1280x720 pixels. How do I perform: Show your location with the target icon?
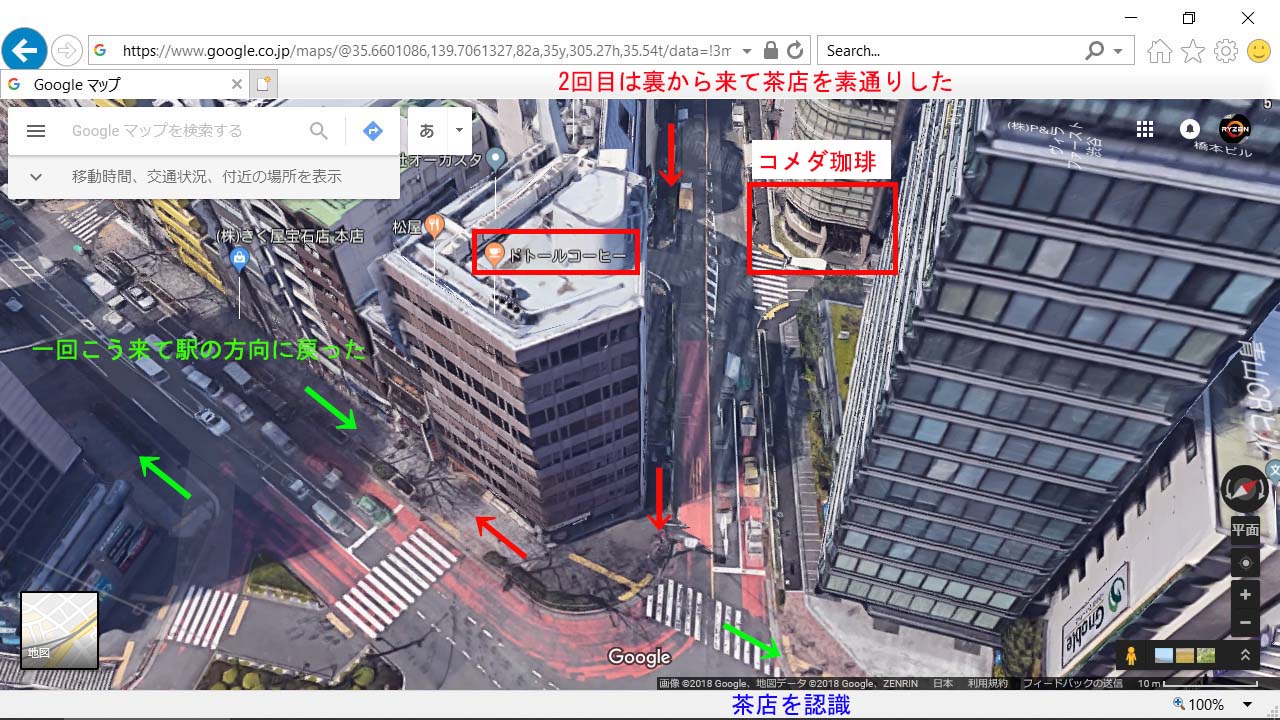coord(1245,563)
